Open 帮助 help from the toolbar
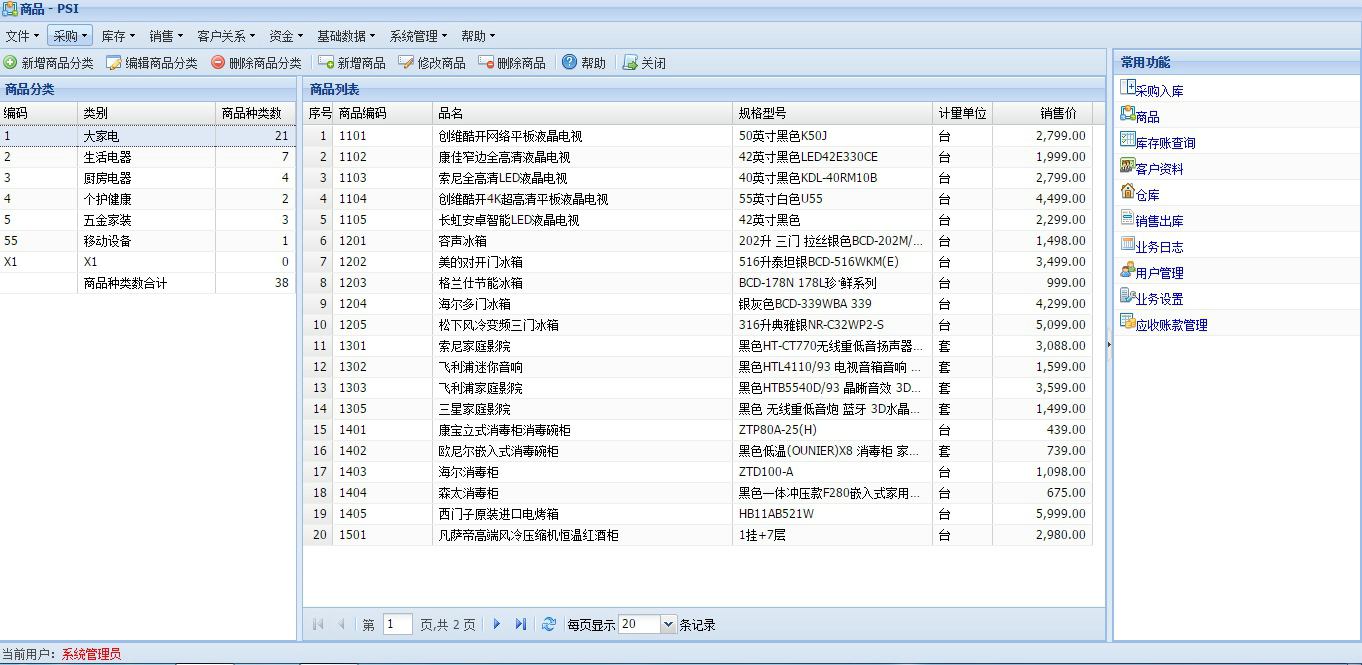The image size is (1362, 665). 584,63
